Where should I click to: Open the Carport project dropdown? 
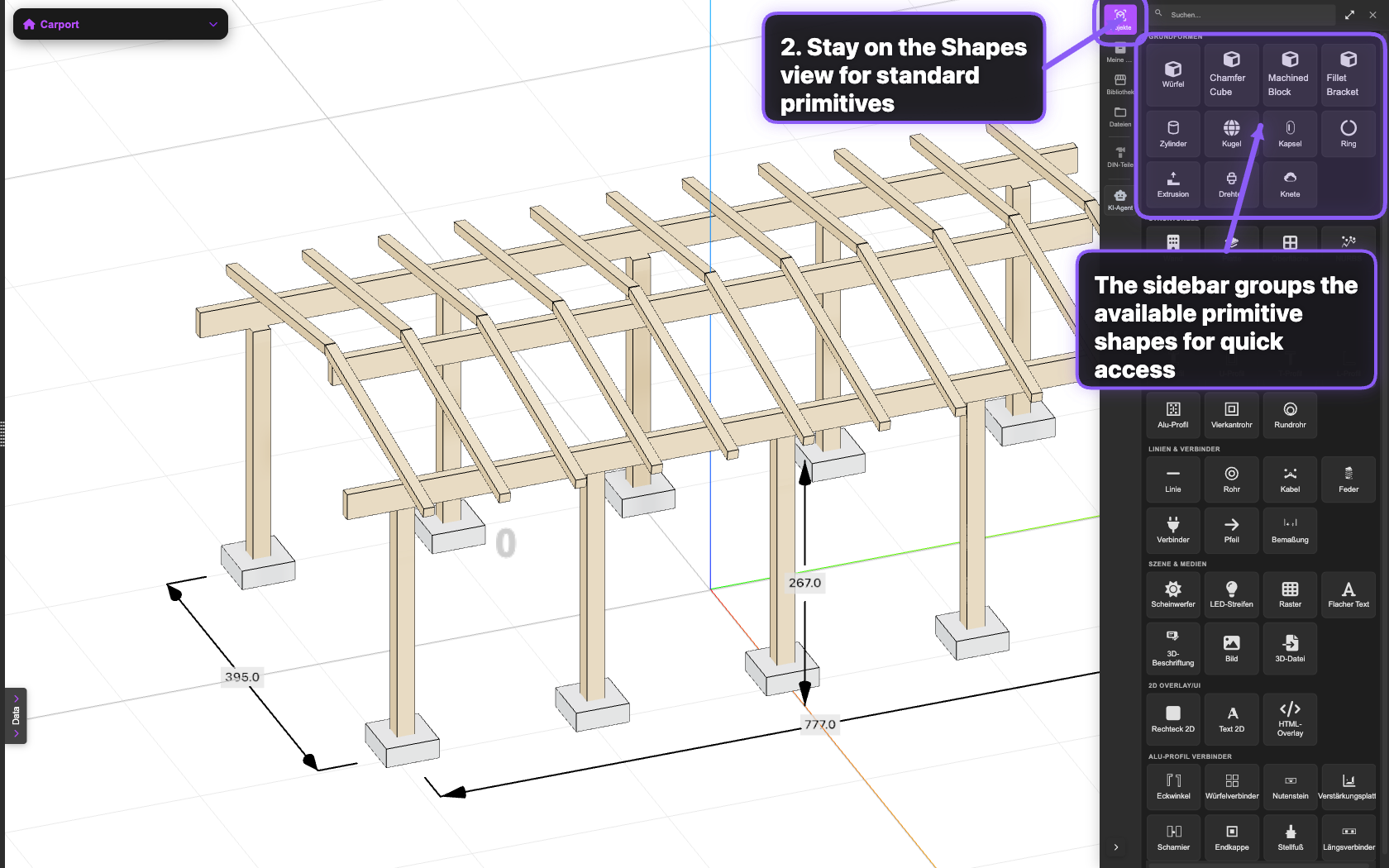[120, 24]
